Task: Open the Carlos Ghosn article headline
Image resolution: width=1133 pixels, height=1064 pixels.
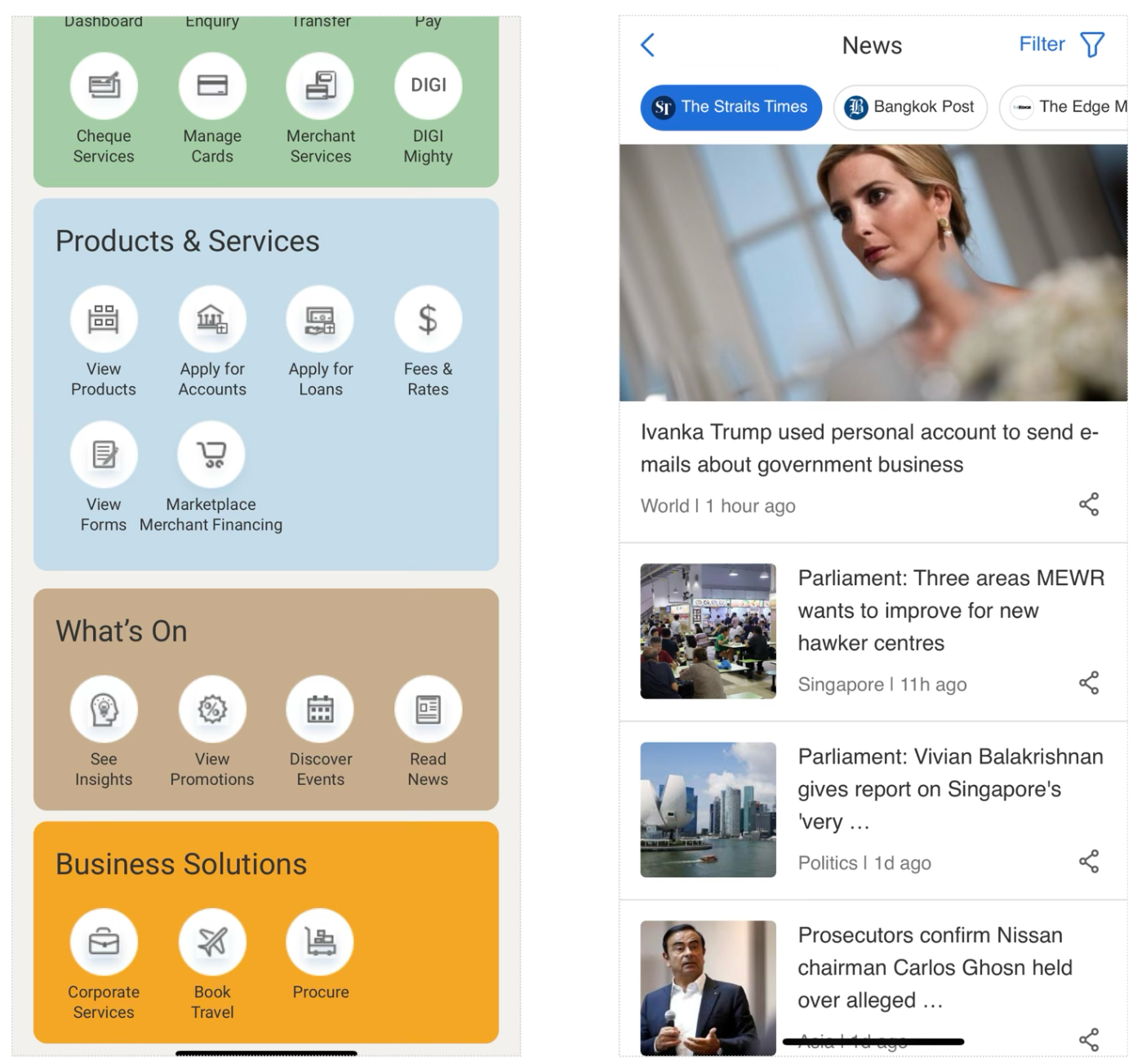Action: 935,967
